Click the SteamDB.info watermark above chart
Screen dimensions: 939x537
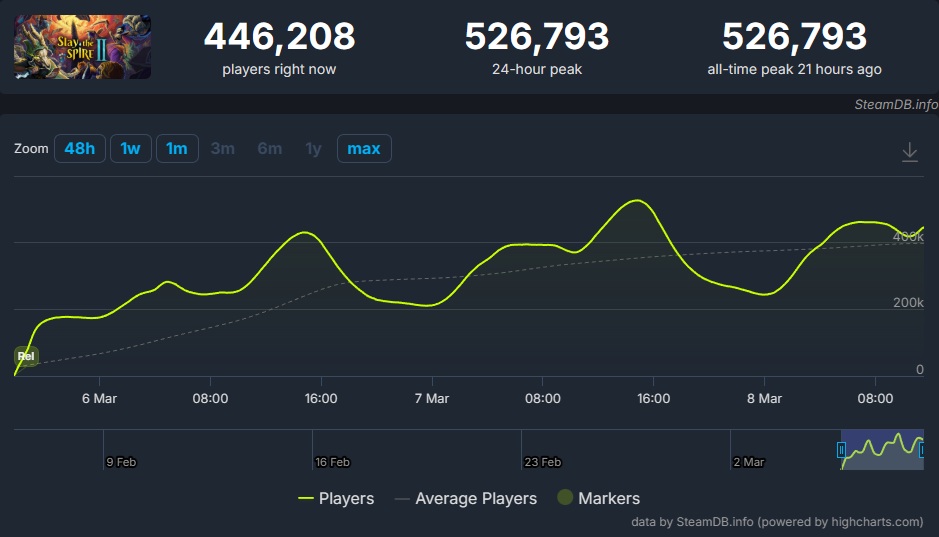[895, 103]
